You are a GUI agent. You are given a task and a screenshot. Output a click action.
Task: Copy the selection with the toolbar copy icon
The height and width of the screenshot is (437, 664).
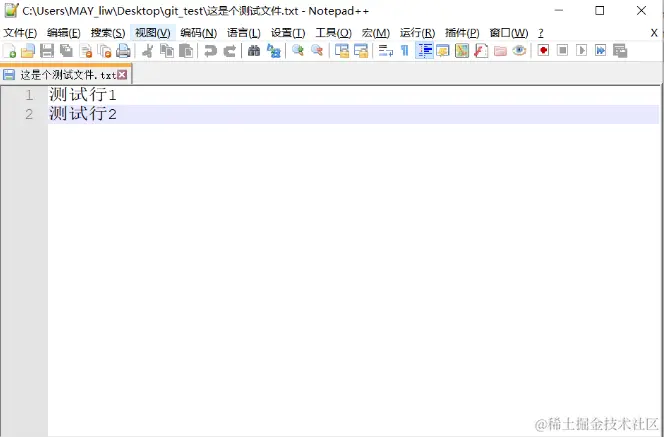pyautogui.click(x=166, y=51)
